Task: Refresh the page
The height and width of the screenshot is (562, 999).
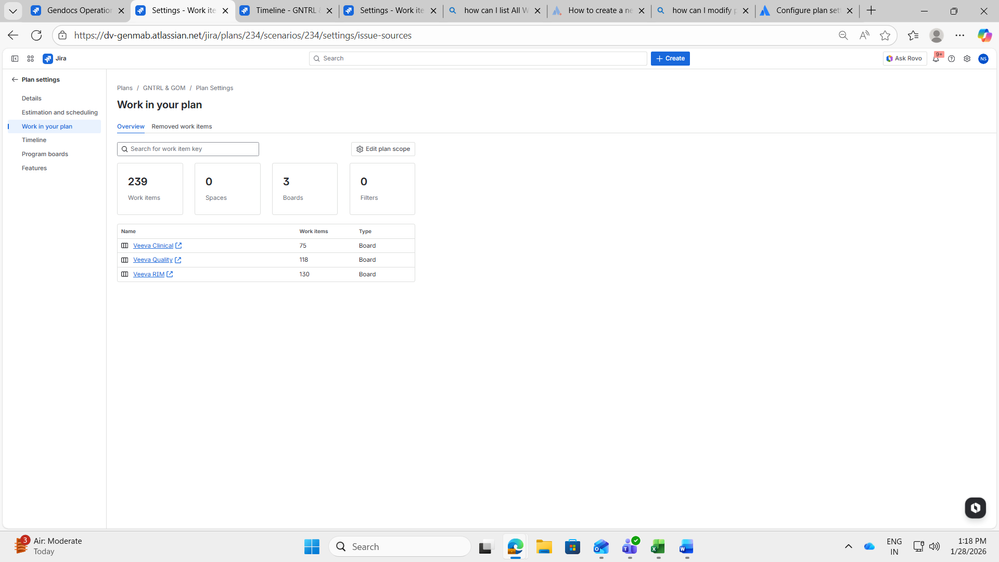Action: point(36,36)
